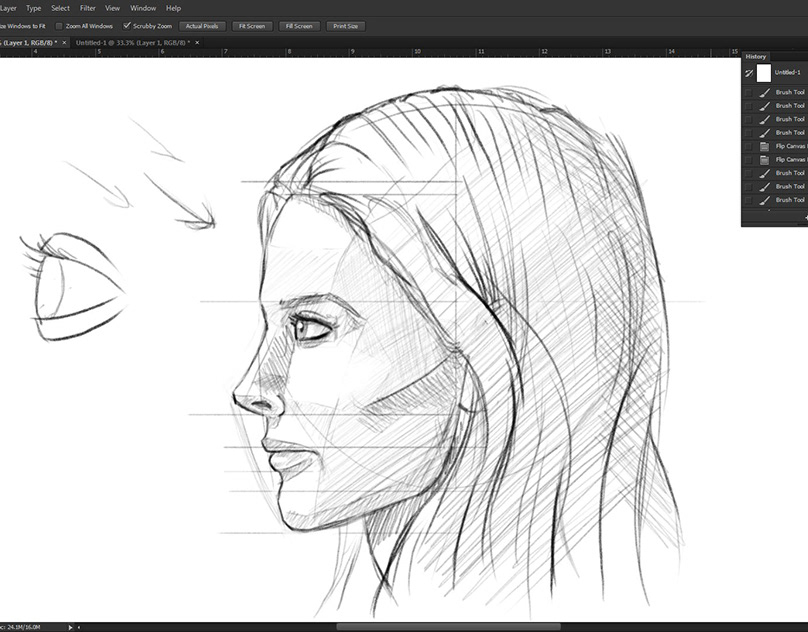Switch to the Untitled-1 @ 33.3% document tab
Image resolution: width=808 pixels, height=632 pixels.
[132, 43]
